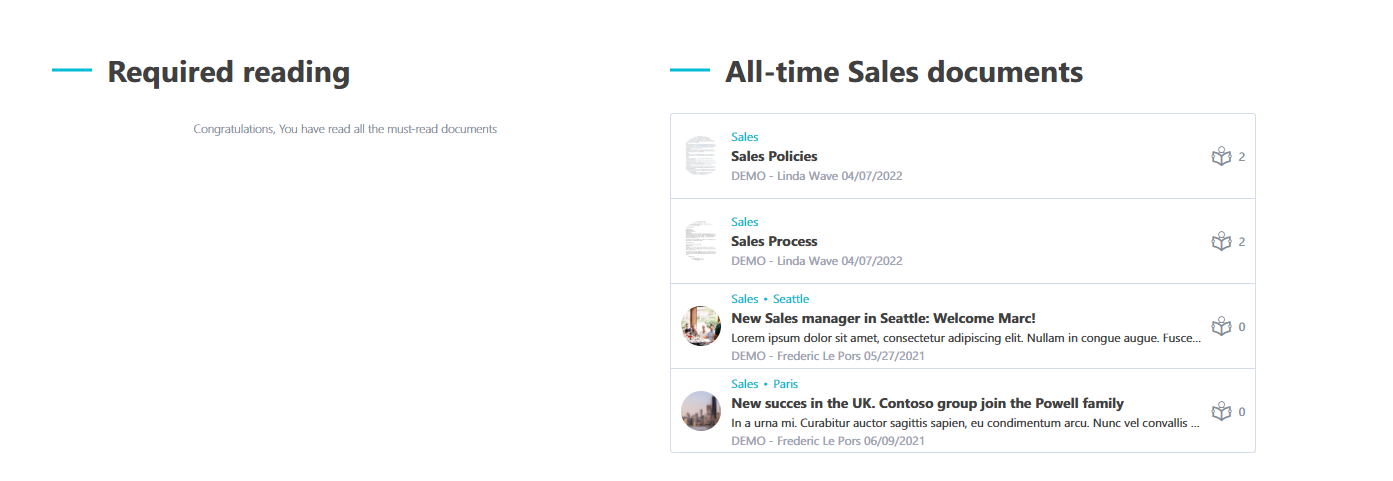Select the Sales tag above Sales Process
The height and width of the screenshot is (481, 1393).
pos(745,222)
